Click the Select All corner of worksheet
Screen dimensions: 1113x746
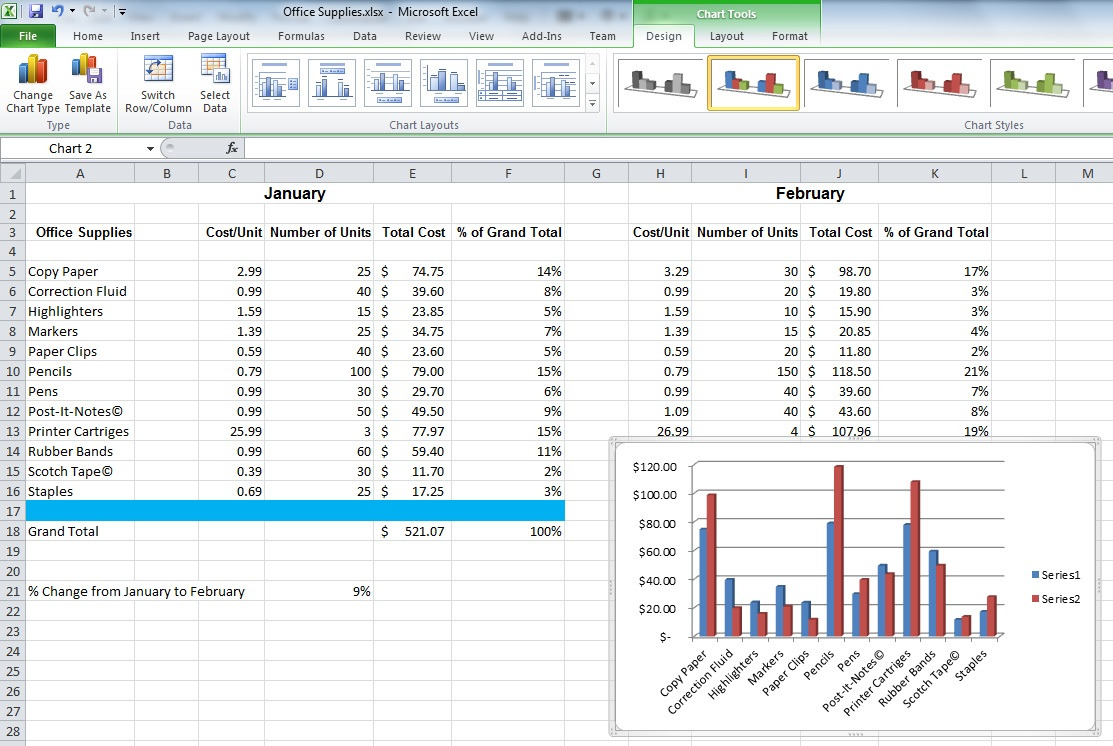(12, 174)
